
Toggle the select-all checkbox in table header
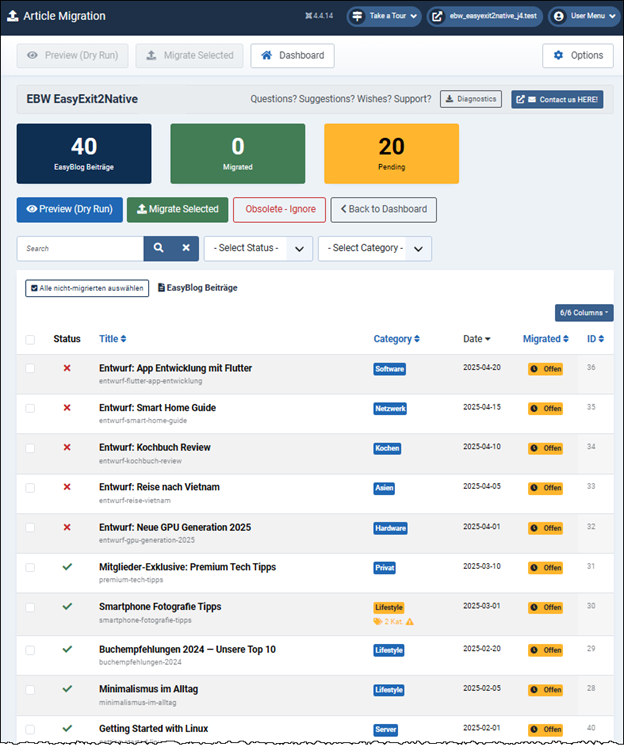click(30, 340)
